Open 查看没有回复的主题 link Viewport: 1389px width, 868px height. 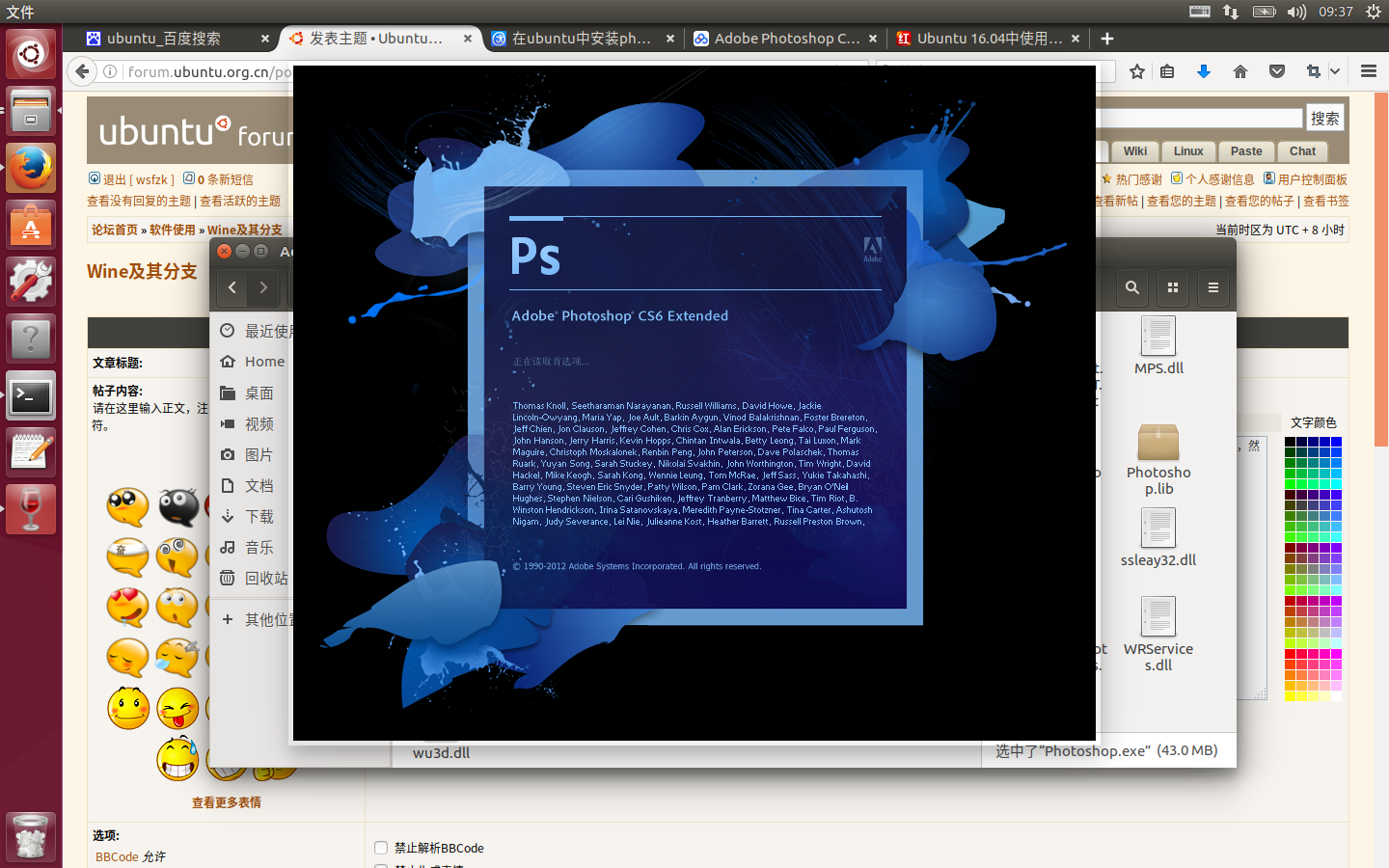click(x=139, y=201)
